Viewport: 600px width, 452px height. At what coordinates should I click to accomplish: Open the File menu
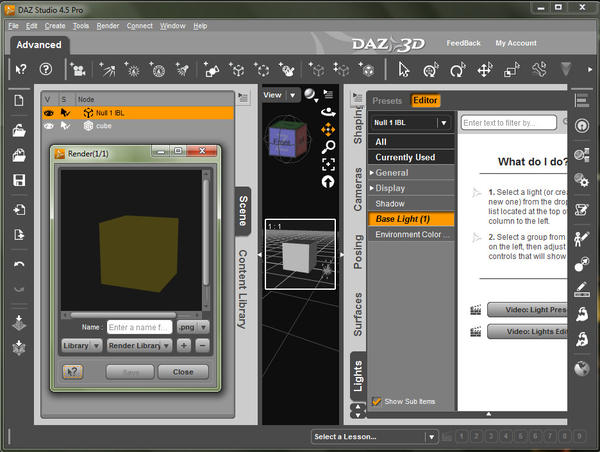click(13, 26)
